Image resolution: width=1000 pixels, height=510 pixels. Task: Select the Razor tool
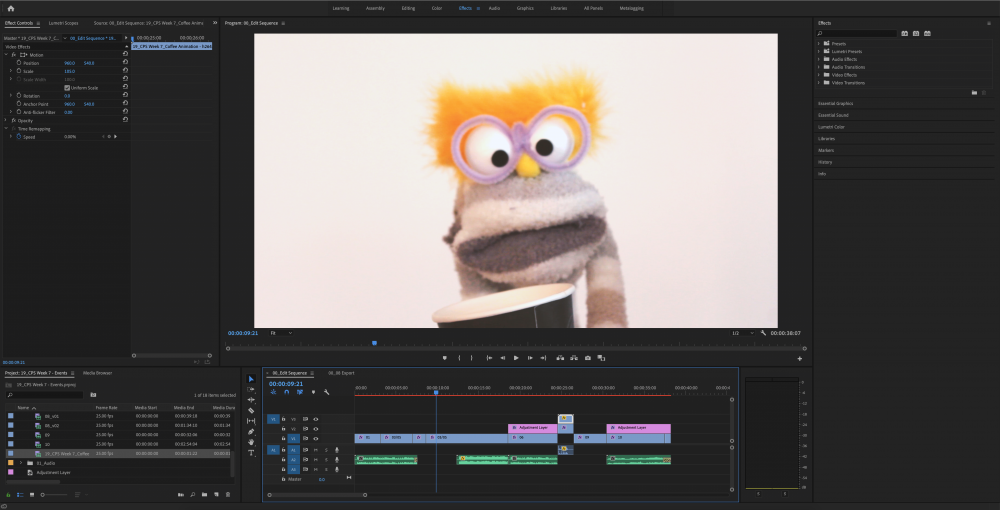251,411
